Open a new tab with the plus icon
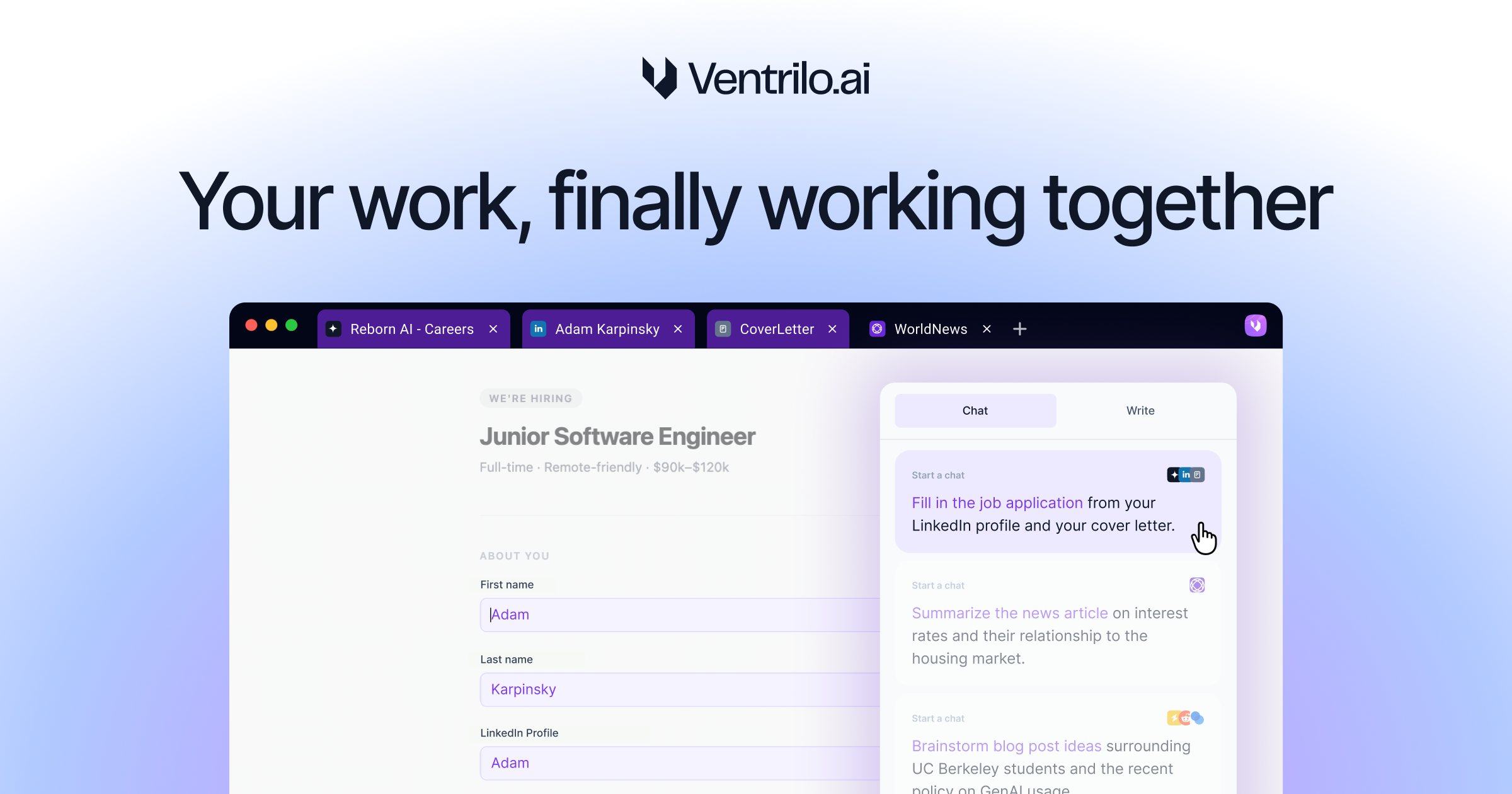This screenshot has height=794, width=1512. tap(1019, 329)
